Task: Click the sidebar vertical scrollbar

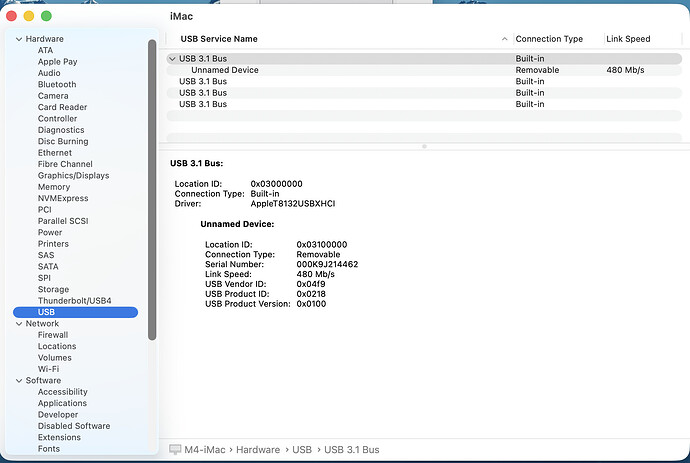Action: coord(152,190)
